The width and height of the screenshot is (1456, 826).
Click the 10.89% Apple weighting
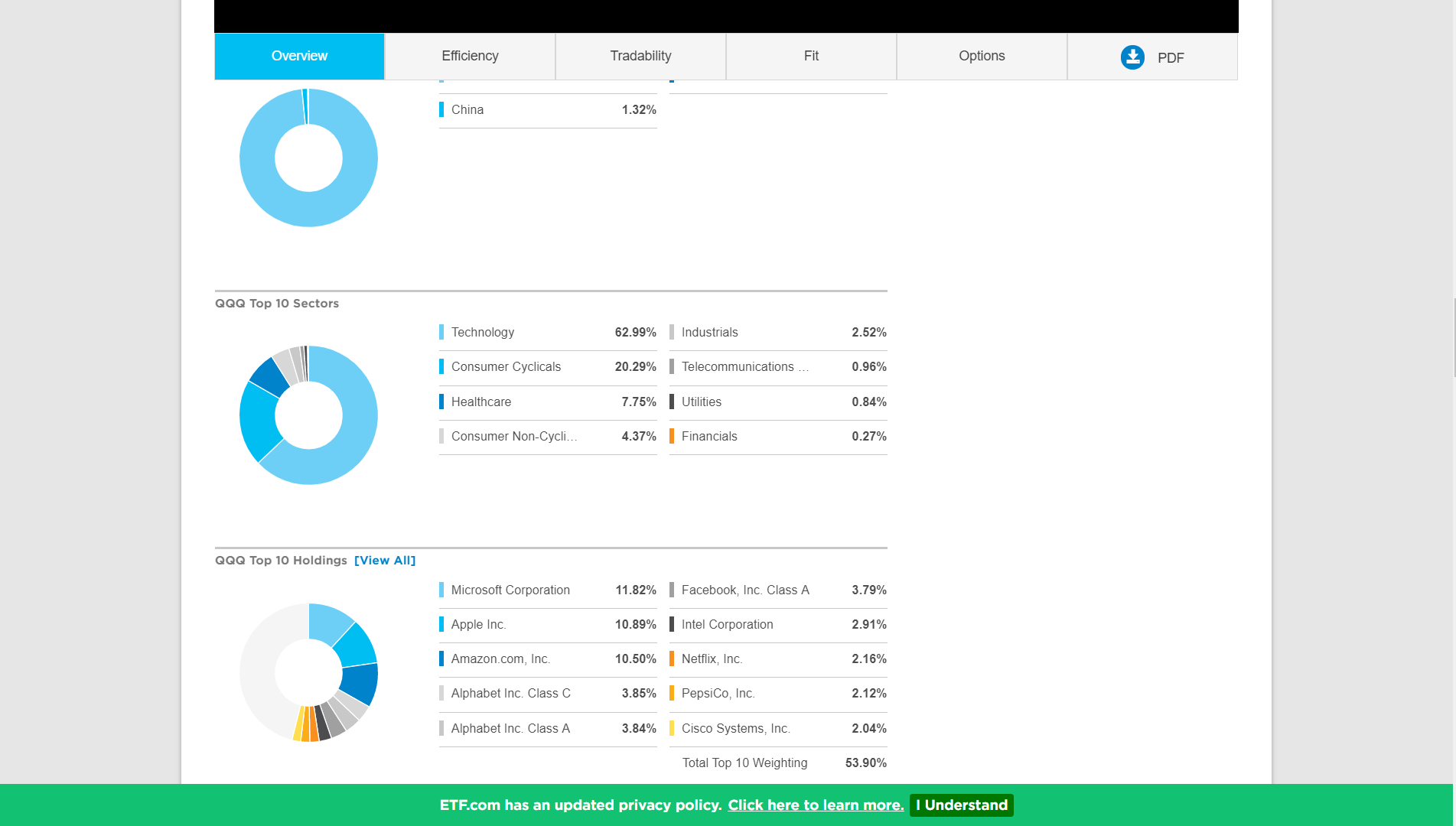coord(636,624)
